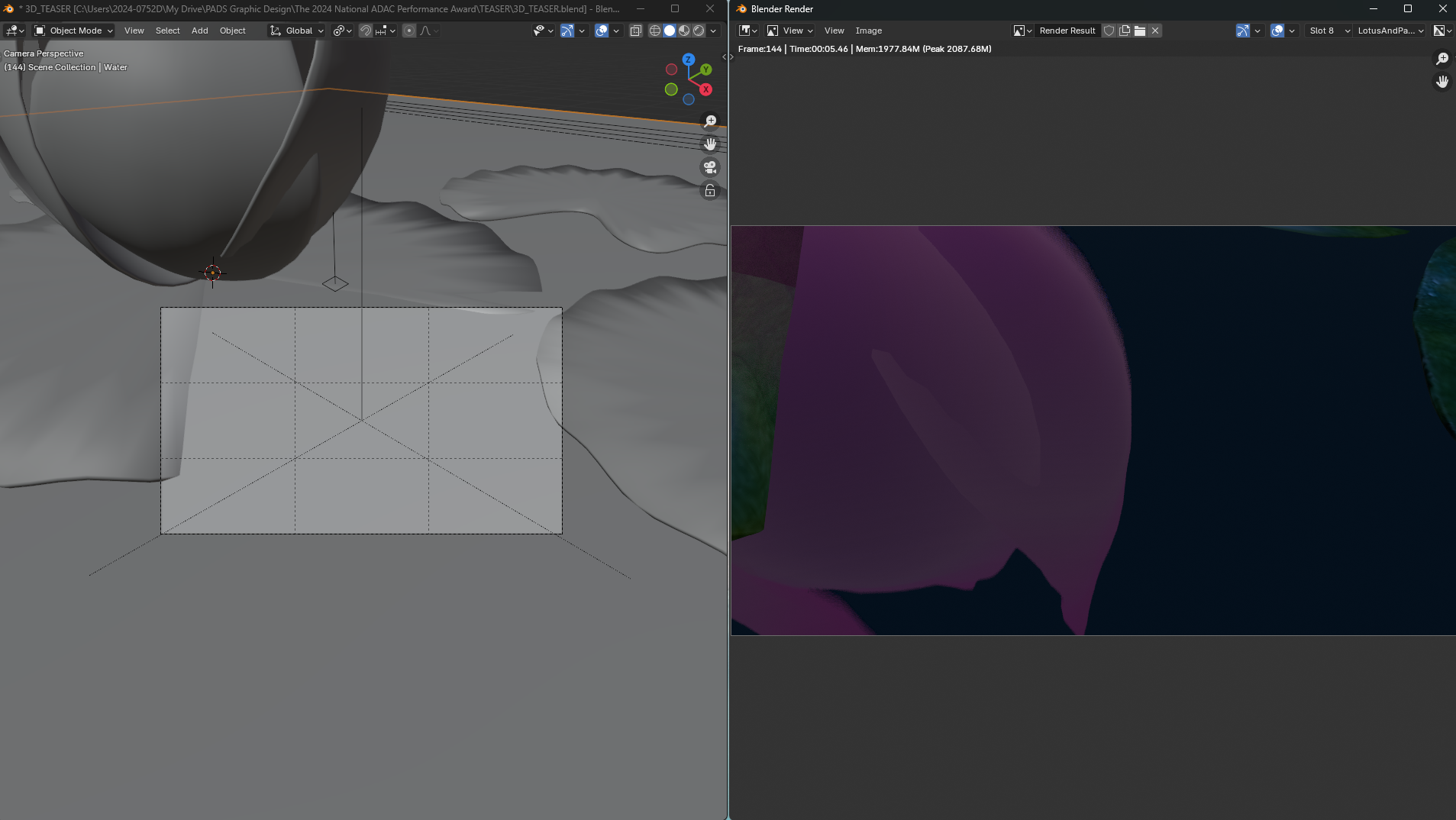
Task: Open the viewport shading options dropdown
Action: click(713, 31)
